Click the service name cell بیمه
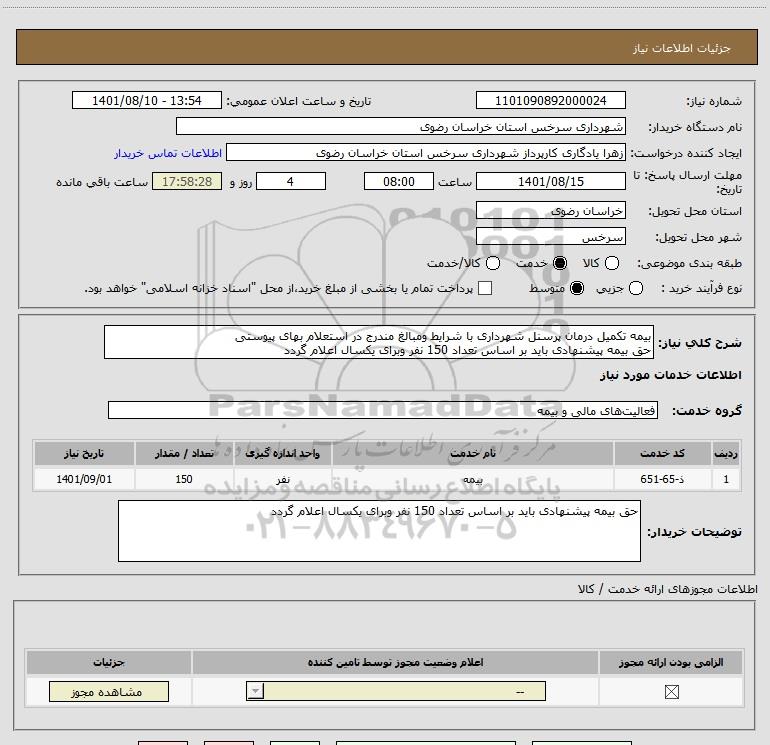The height and width of the screenshot is (745, 770). [x=472, y=479]
